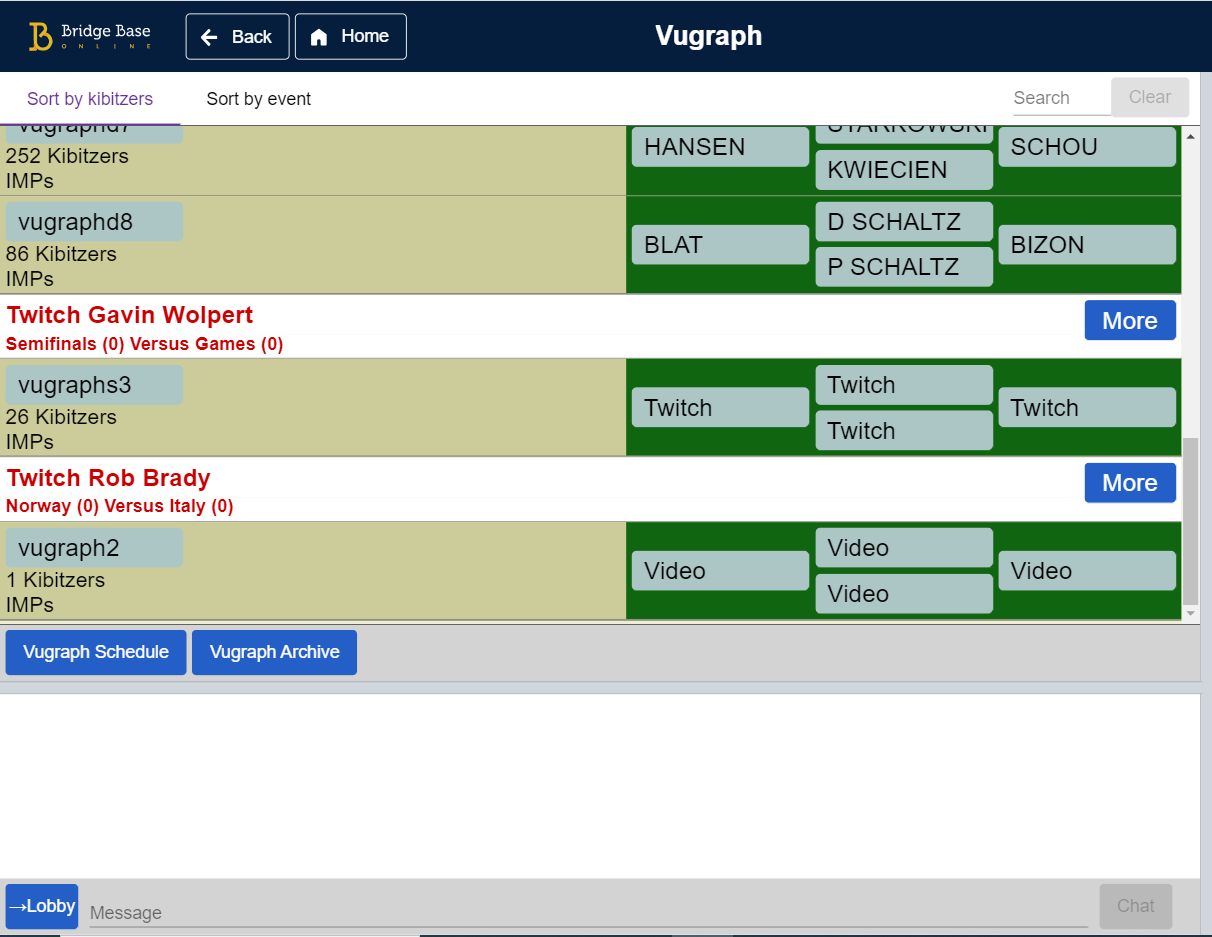Open the Vugraph Archive
The width and height of the screenshot is (1212, 937).
point(274,651)
